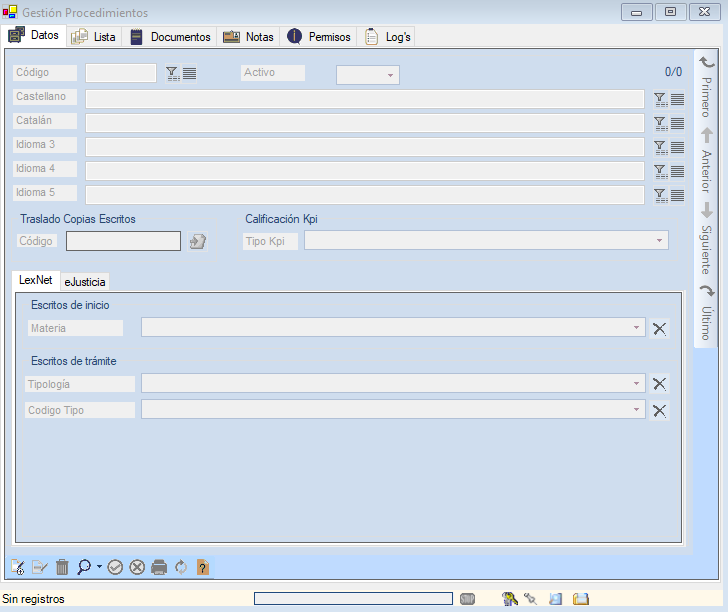Go to the Permisos tab
The height and width of the screenshot is (612, 728).
(320, 37)
